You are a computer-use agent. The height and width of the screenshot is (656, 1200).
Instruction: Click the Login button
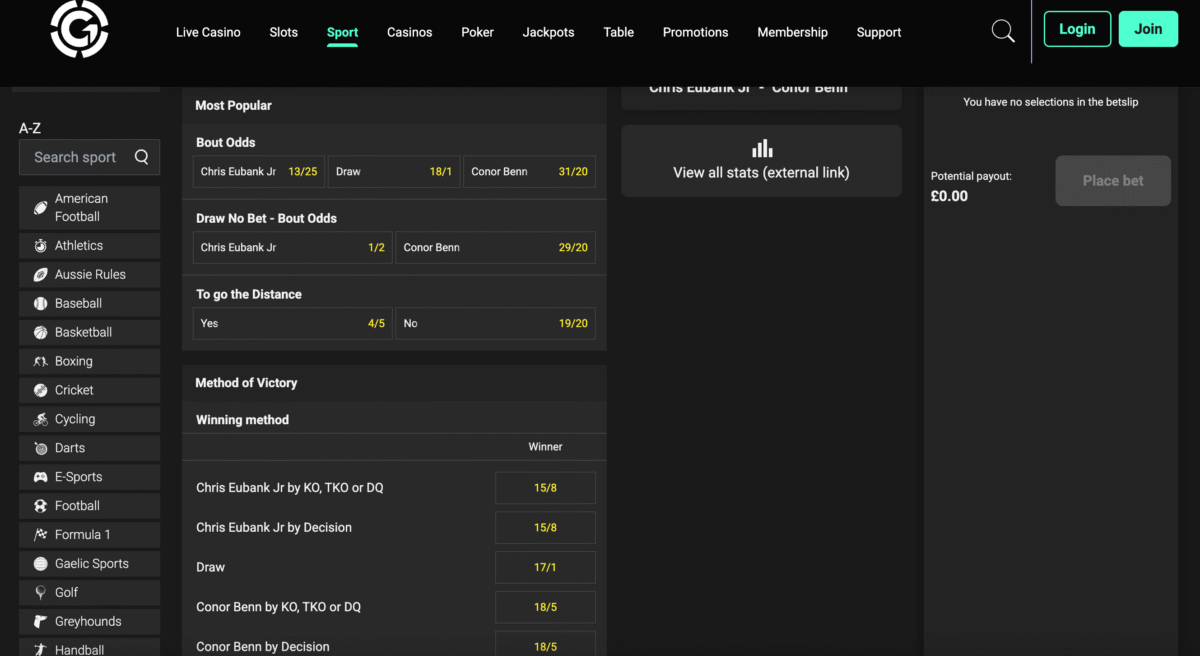click(x=1076, y=29)
